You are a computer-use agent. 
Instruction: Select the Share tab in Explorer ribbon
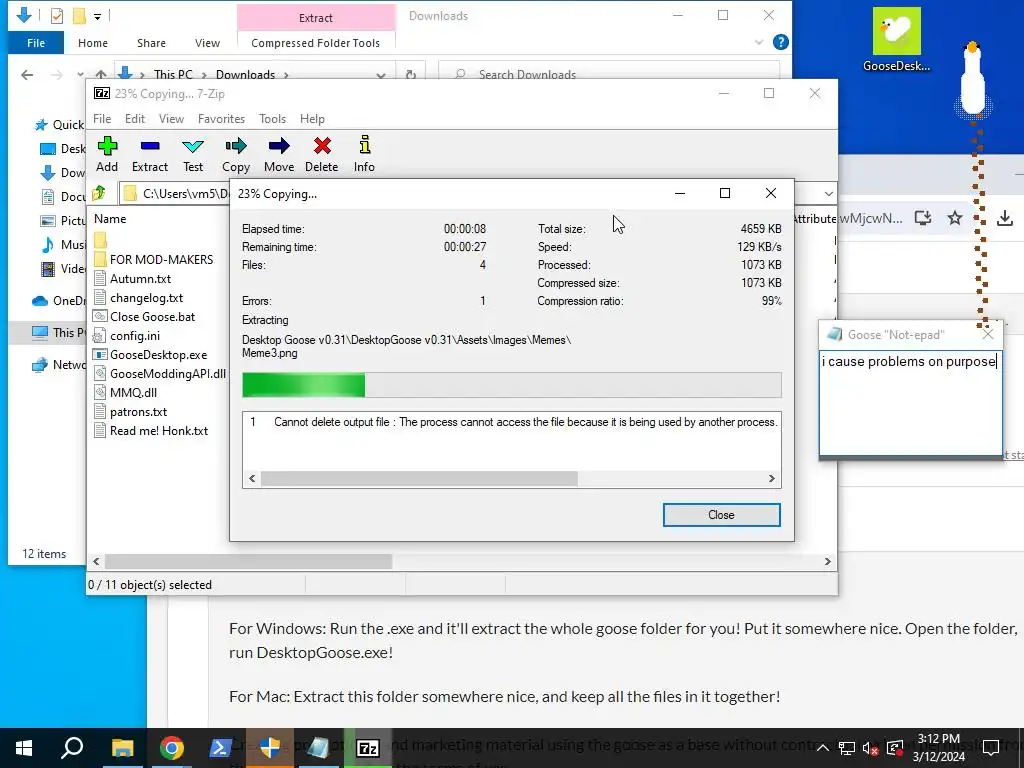pos(151,43)
